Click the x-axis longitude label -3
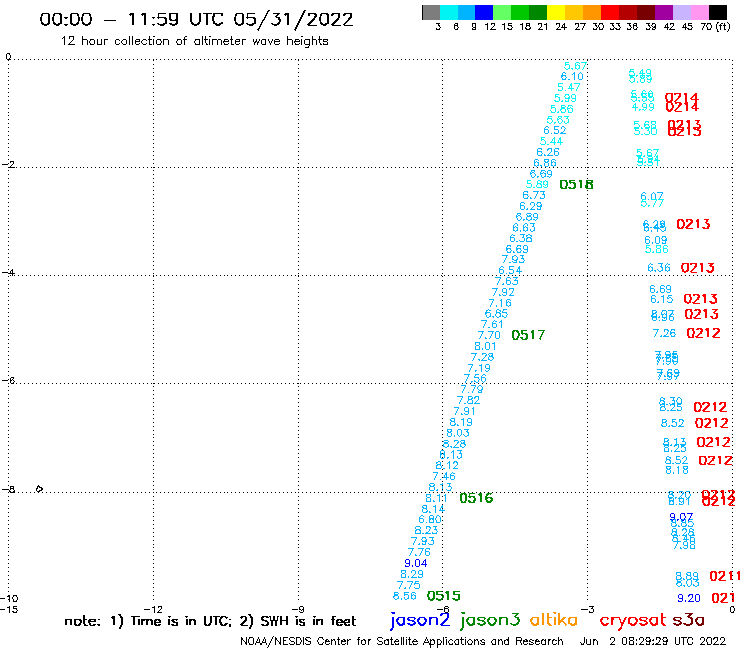Image resolution: width=740 pixels, height=650 pixels. [x=587, y=609]
